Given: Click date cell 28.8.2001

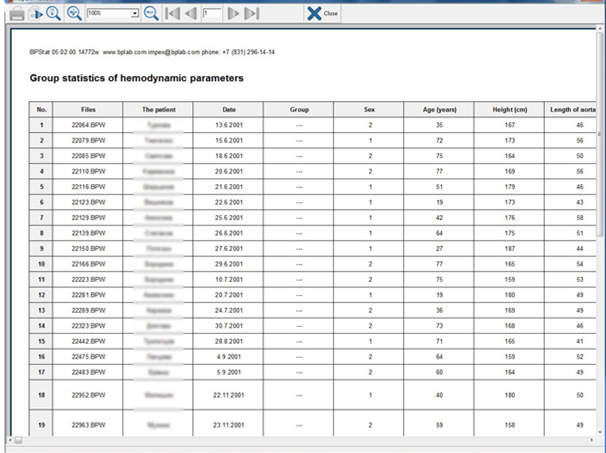Looking at the screenshot, I should click(229, 341).
